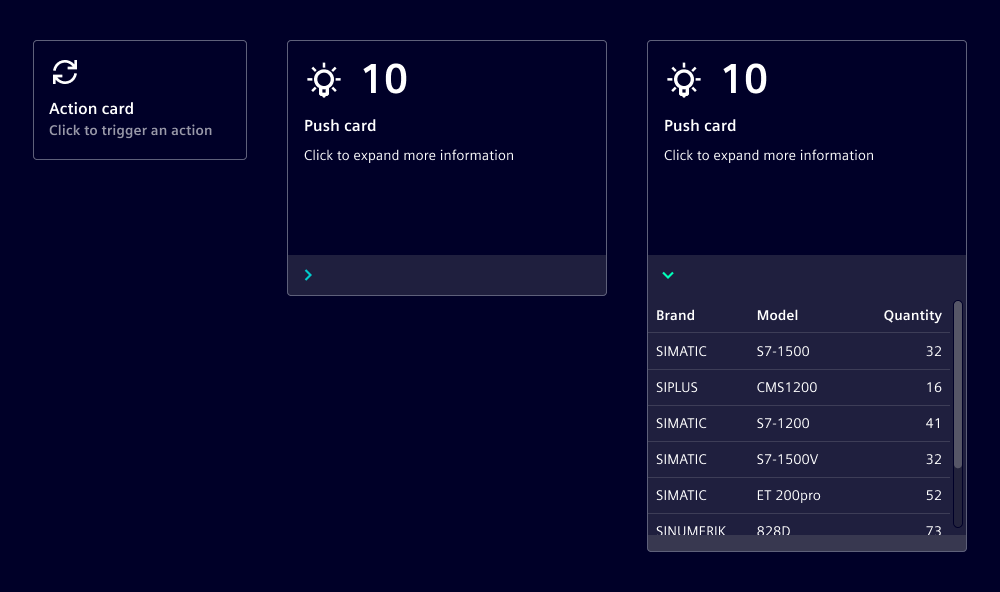Click the number 10 on expanded Push card
The height and width of the screenshot is (592, 1000).
pyautogui.click(x=744, y=80)
